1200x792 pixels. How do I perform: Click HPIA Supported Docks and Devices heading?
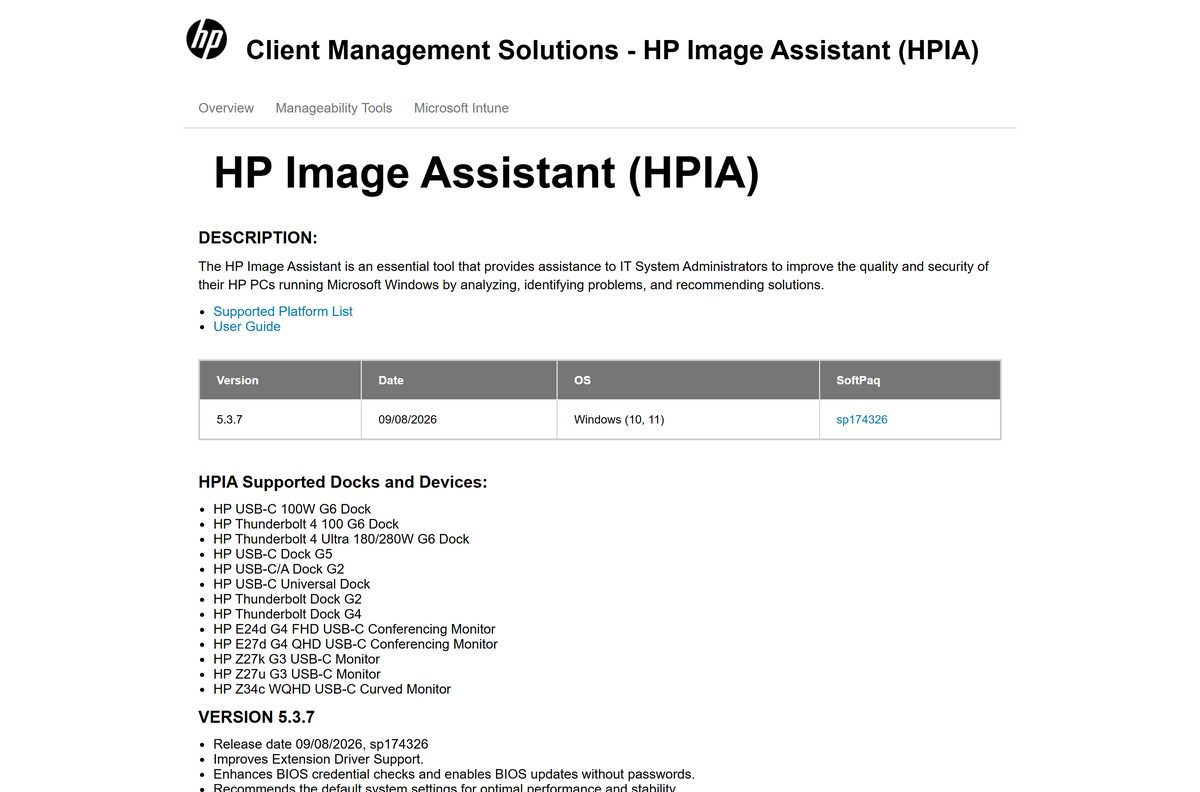click(343, 482)
